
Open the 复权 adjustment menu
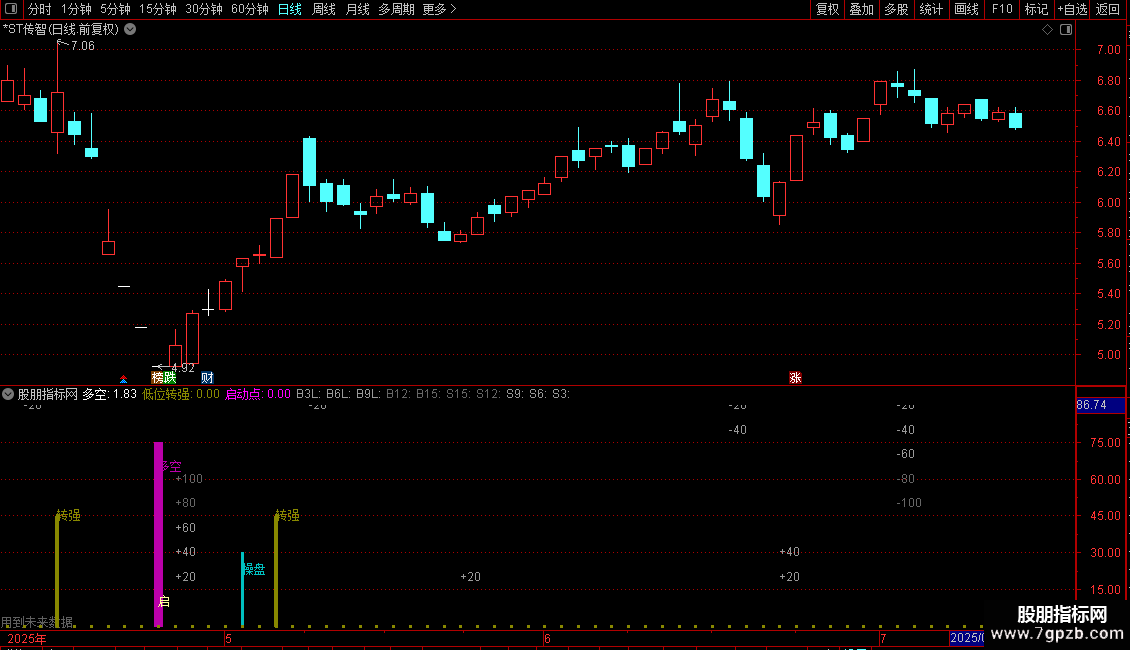tap(827, 9)
